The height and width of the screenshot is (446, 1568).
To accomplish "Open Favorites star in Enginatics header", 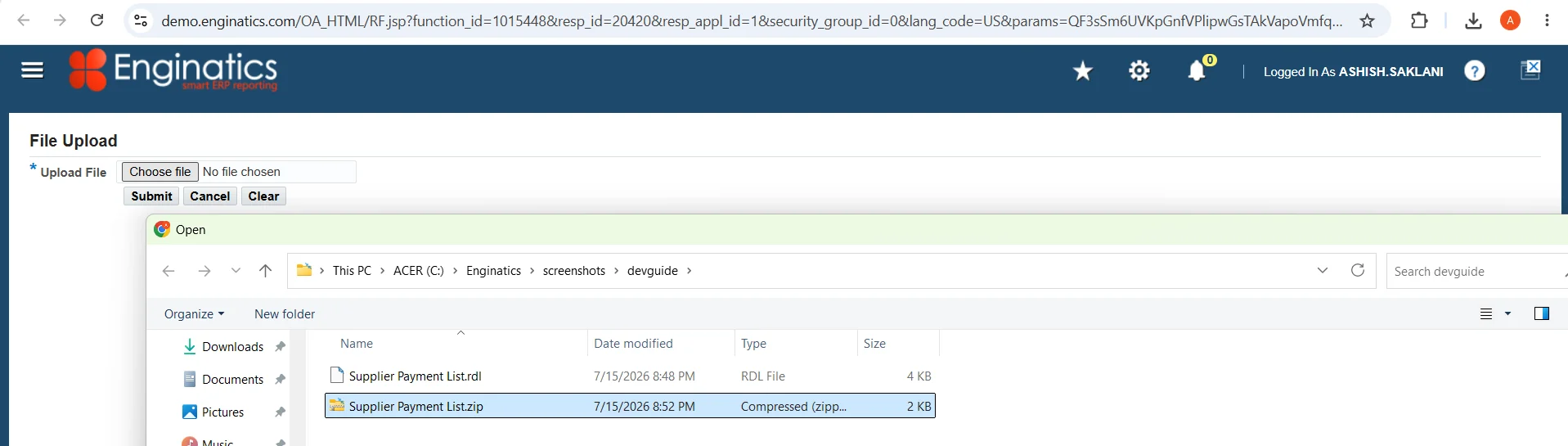I will 1082,71.
